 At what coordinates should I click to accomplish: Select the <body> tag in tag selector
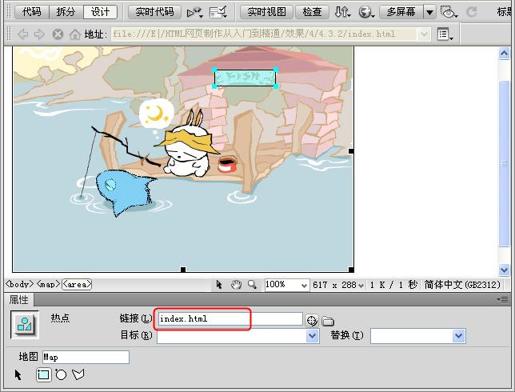click(19, 284)
